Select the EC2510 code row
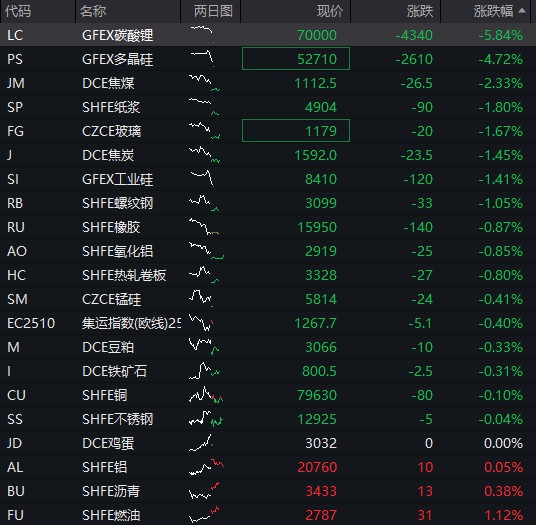 [268, 323]
